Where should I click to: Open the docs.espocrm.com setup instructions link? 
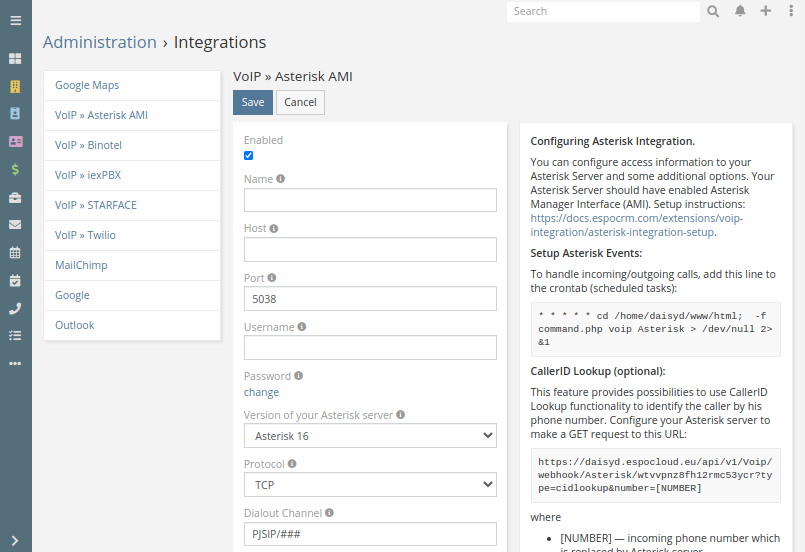tap(637, 225)
